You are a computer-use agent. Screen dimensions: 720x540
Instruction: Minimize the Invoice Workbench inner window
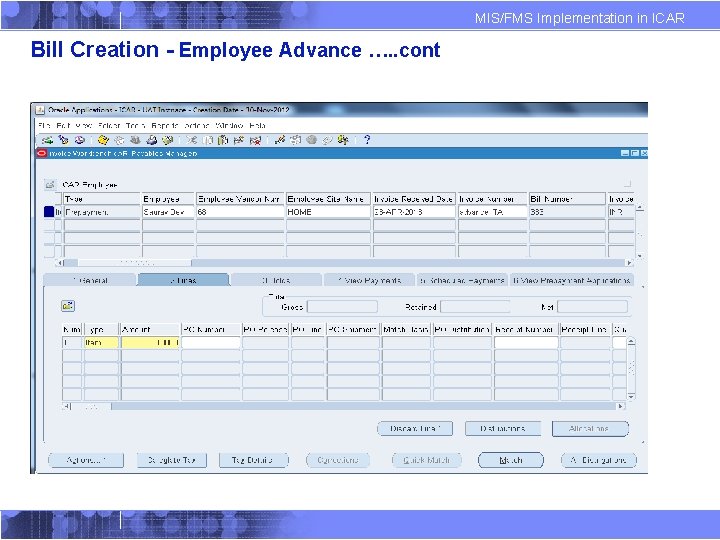(625, 153)
